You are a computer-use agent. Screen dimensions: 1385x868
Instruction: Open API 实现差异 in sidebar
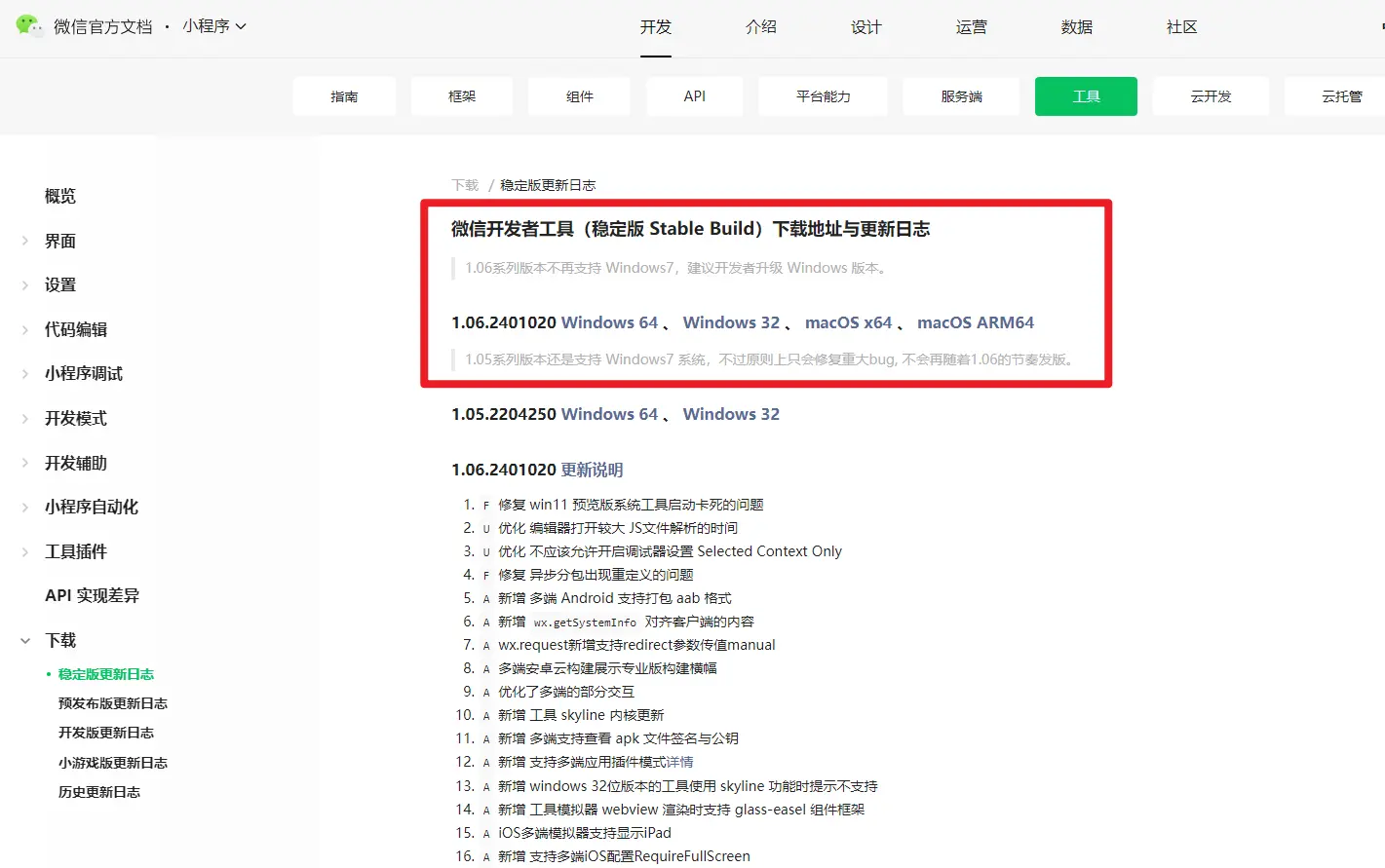coord(92,595)
